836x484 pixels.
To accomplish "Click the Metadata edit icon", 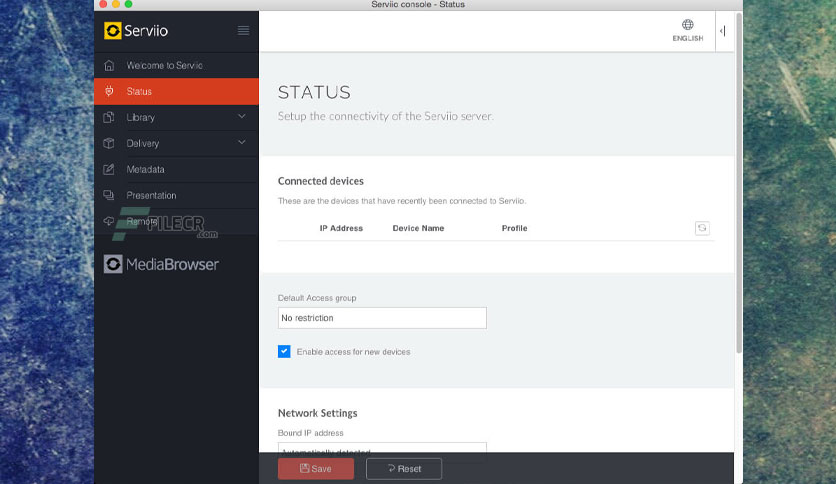I will pyautogui.click(x=109, y=169).
